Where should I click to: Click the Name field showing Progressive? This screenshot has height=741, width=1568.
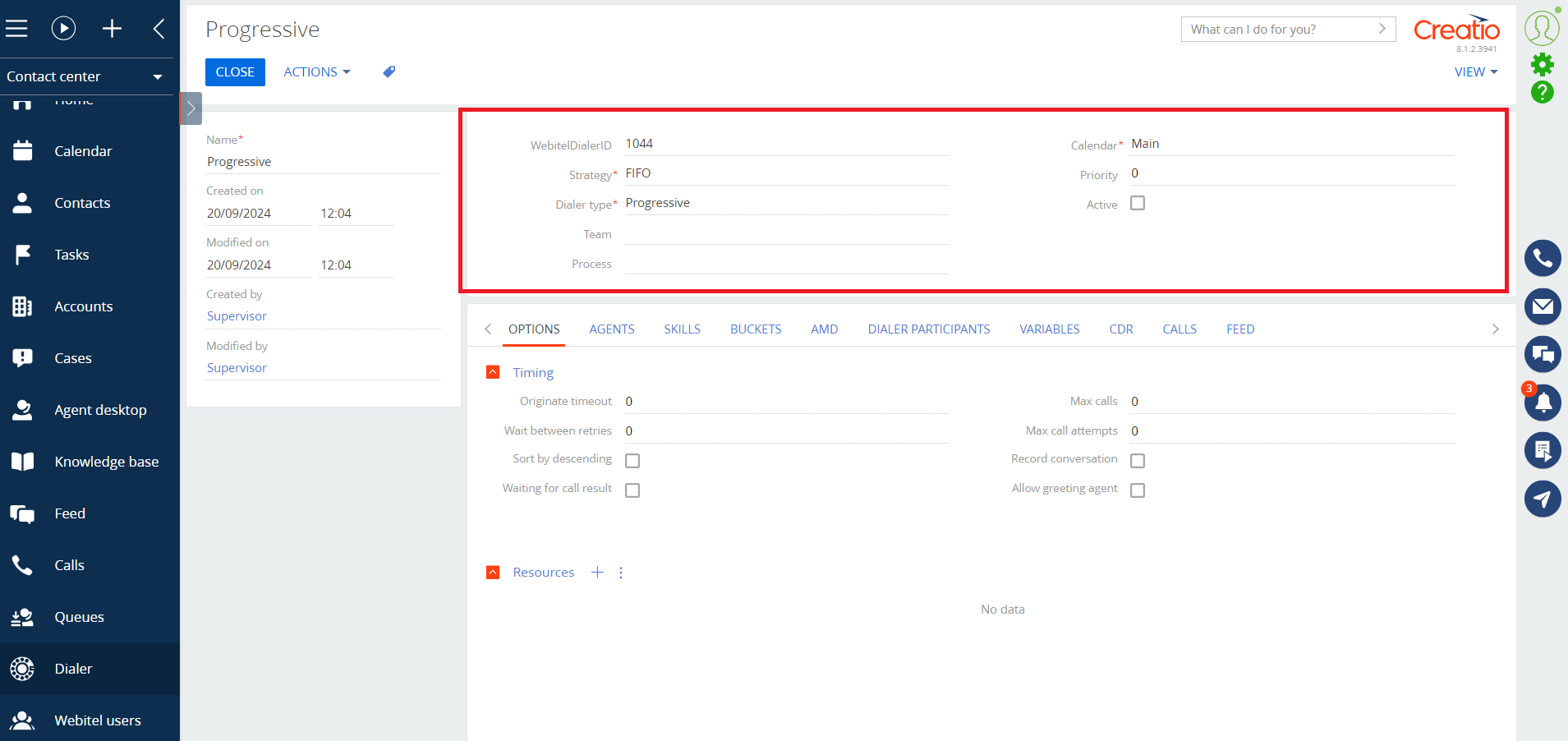click(x=323, y=162)
